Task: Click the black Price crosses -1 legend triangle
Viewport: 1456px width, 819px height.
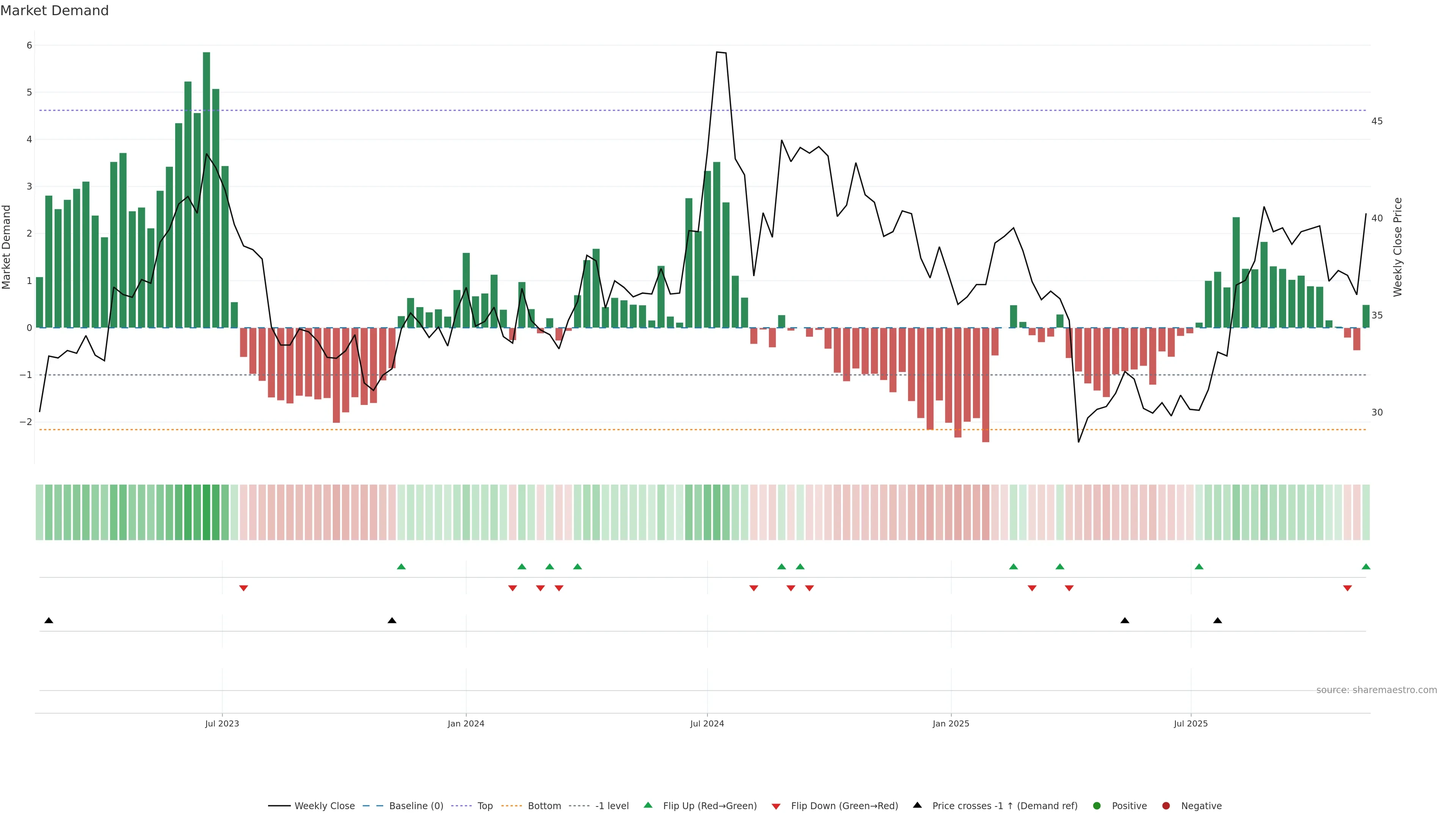Action: point(917,805)
